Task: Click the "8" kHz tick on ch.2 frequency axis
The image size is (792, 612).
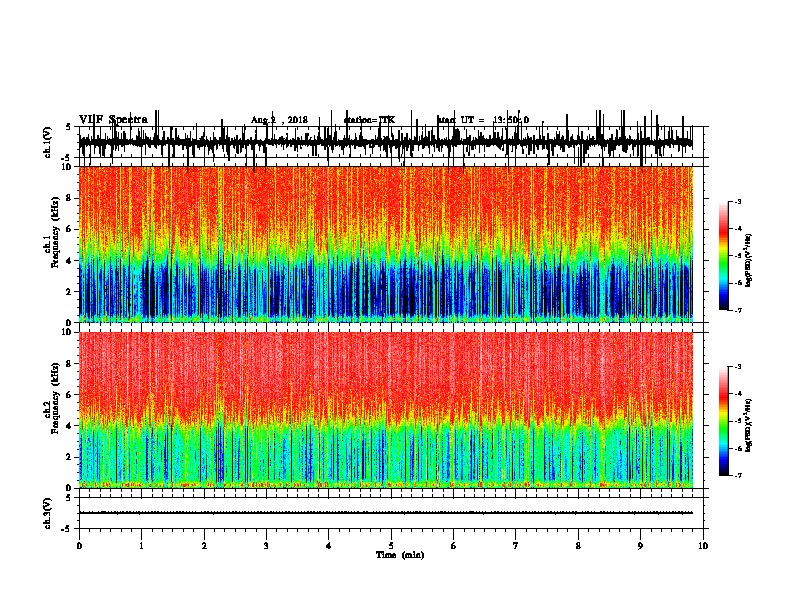Action: pos(69,364)
